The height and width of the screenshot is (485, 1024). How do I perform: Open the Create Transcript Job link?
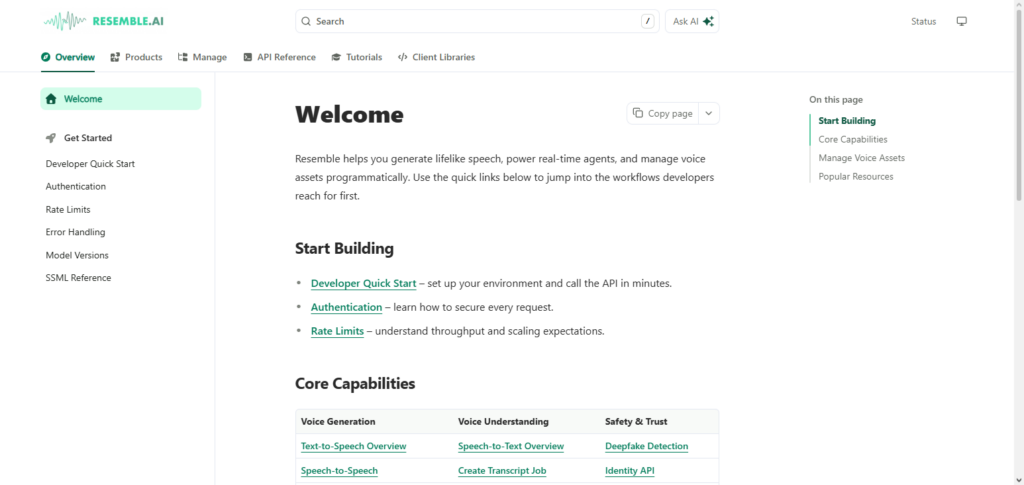click(502, 471)
